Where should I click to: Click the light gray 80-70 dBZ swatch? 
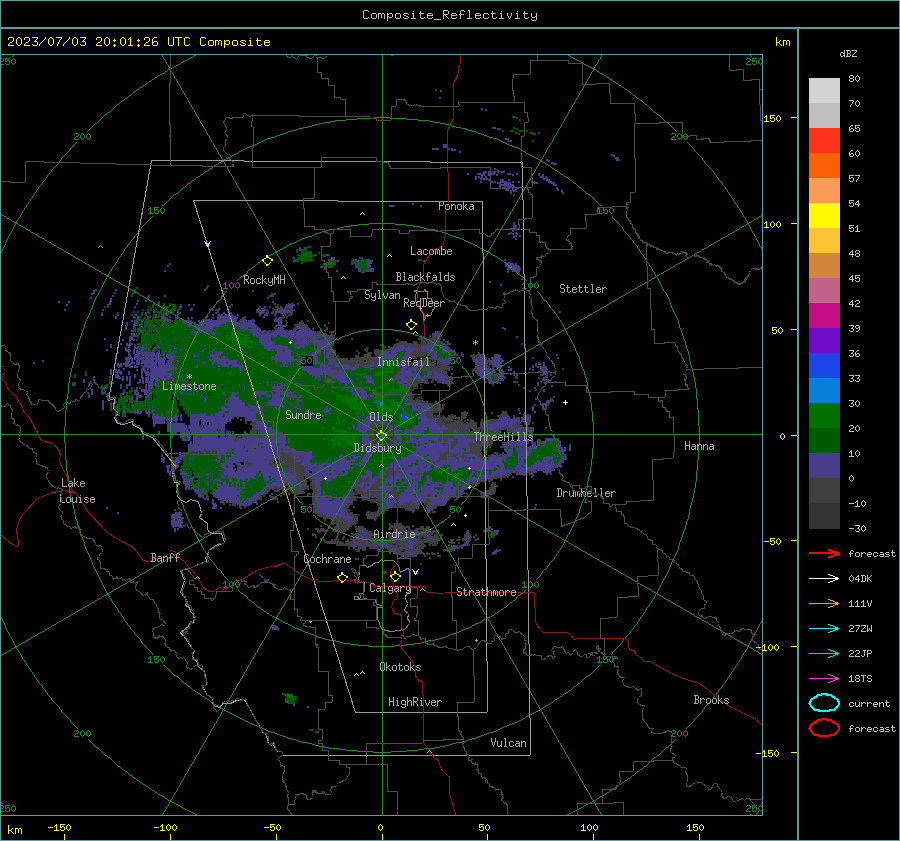pos(824,91)
